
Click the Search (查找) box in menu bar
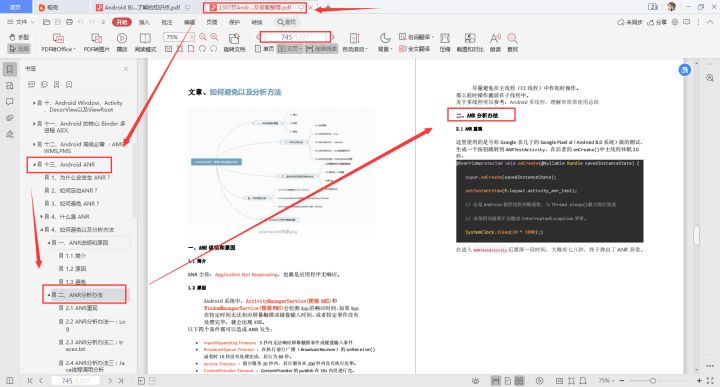[287, 22]
